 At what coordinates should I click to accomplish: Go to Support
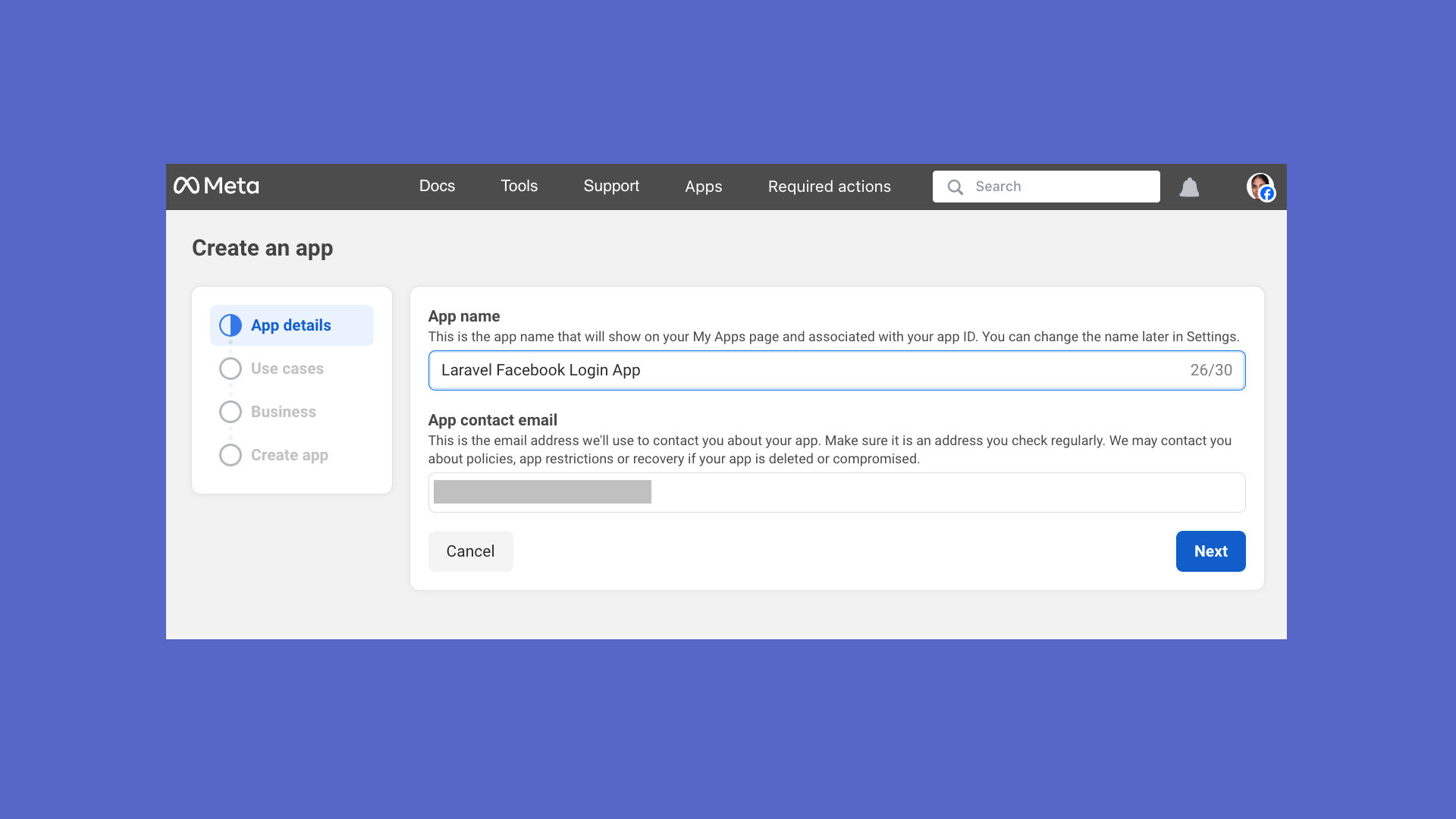(x=611, y=186)
